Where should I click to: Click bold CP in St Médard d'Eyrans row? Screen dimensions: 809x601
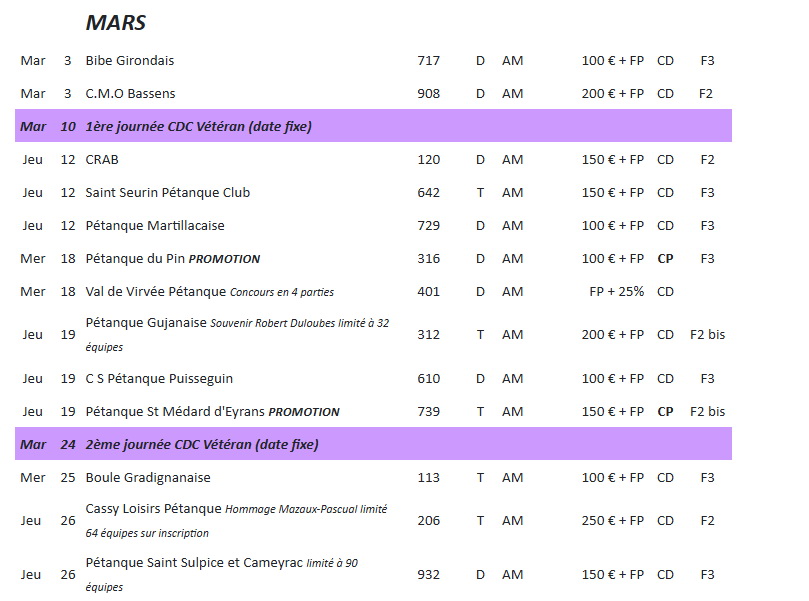tap(665, 412)
